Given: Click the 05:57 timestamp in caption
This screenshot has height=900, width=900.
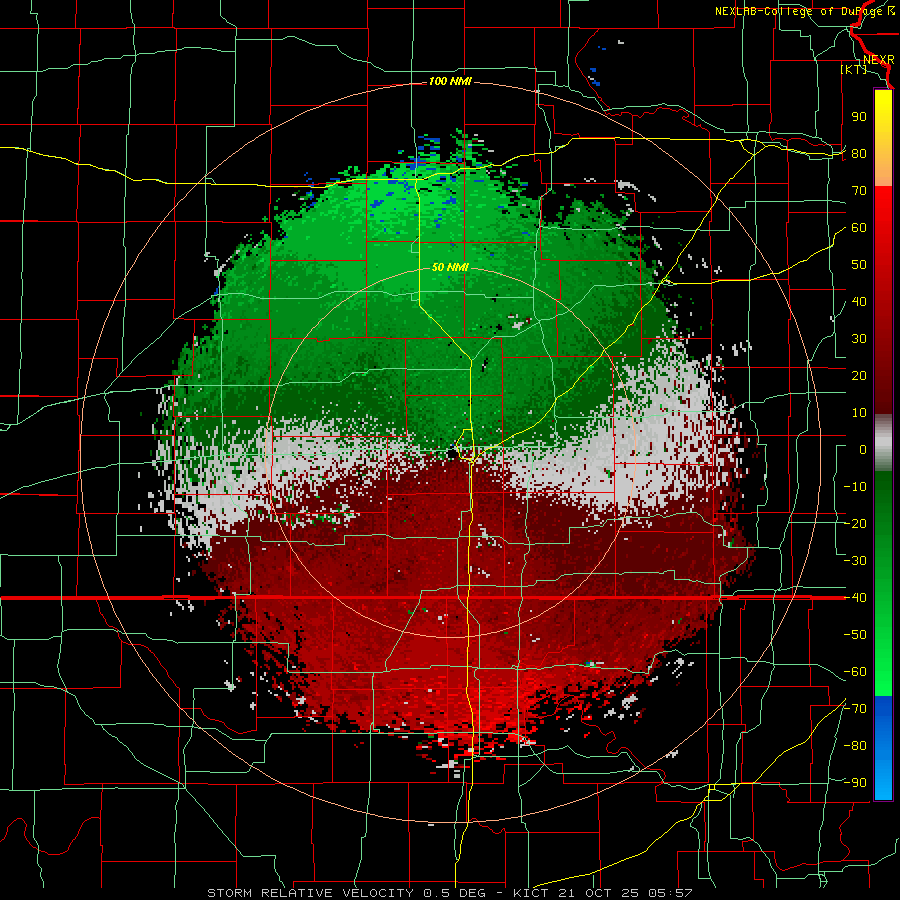Looking at the screenshot, I should pos(670,893).
